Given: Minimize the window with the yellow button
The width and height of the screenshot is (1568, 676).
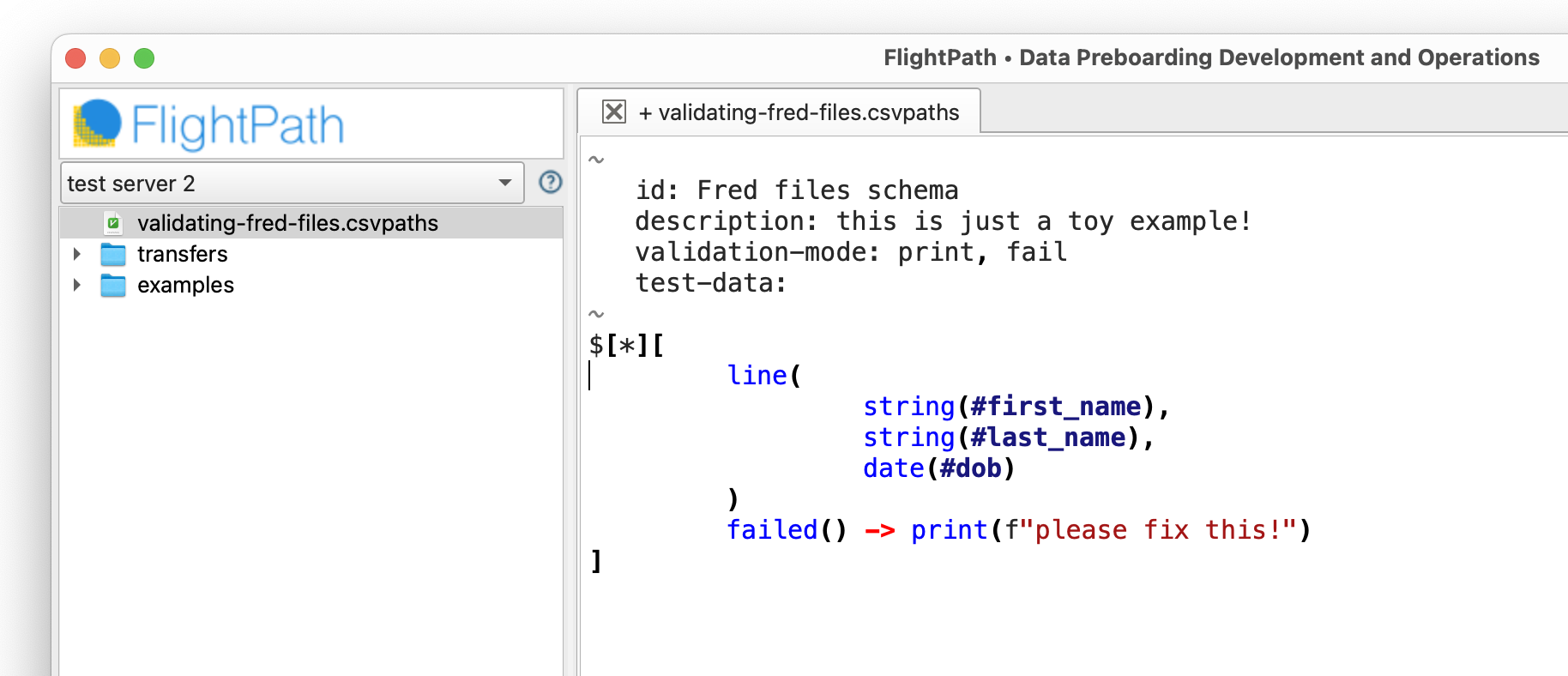Looking at the screenshot, I should (110, 58).
